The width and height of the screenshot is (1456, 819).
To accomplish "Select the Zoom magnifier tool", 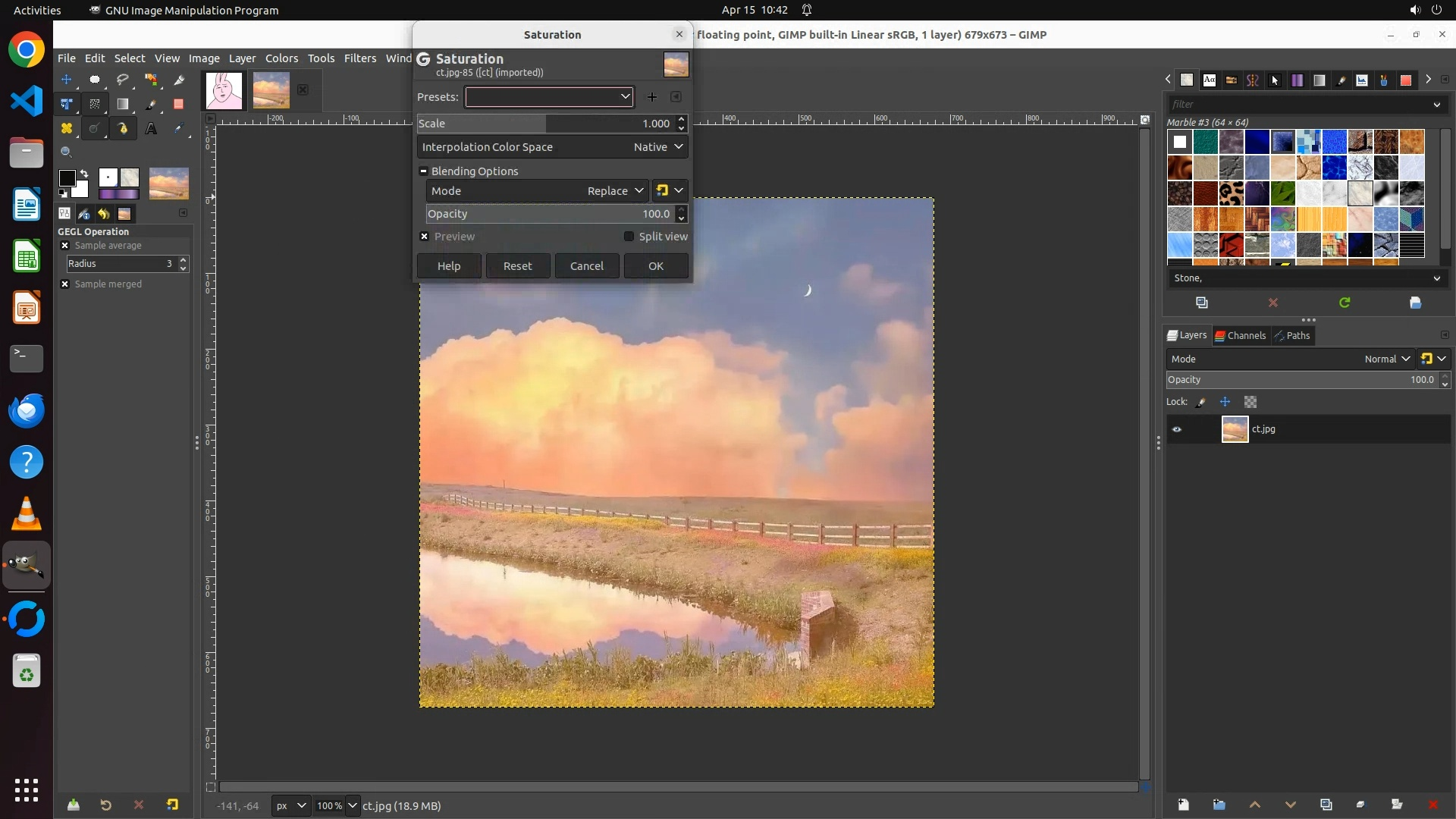I will [x=67, y=152].
